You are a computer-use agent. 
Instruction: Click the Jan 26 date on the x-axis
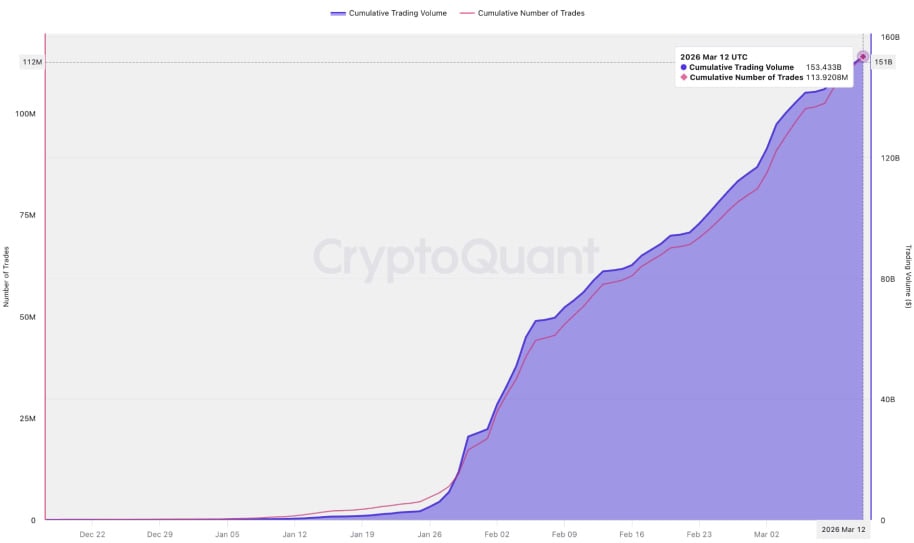429,534
